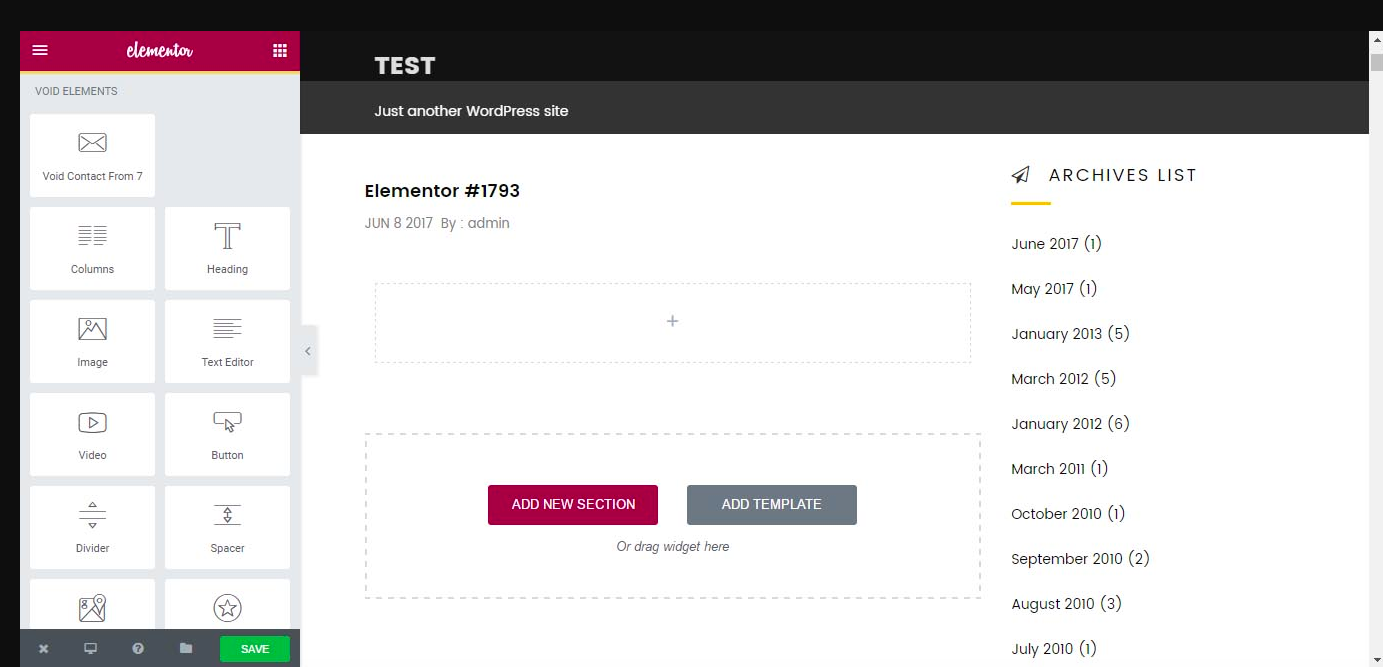Open the help question mark icon
This screenshot has width=1383, height=667.
click(138, 648)
